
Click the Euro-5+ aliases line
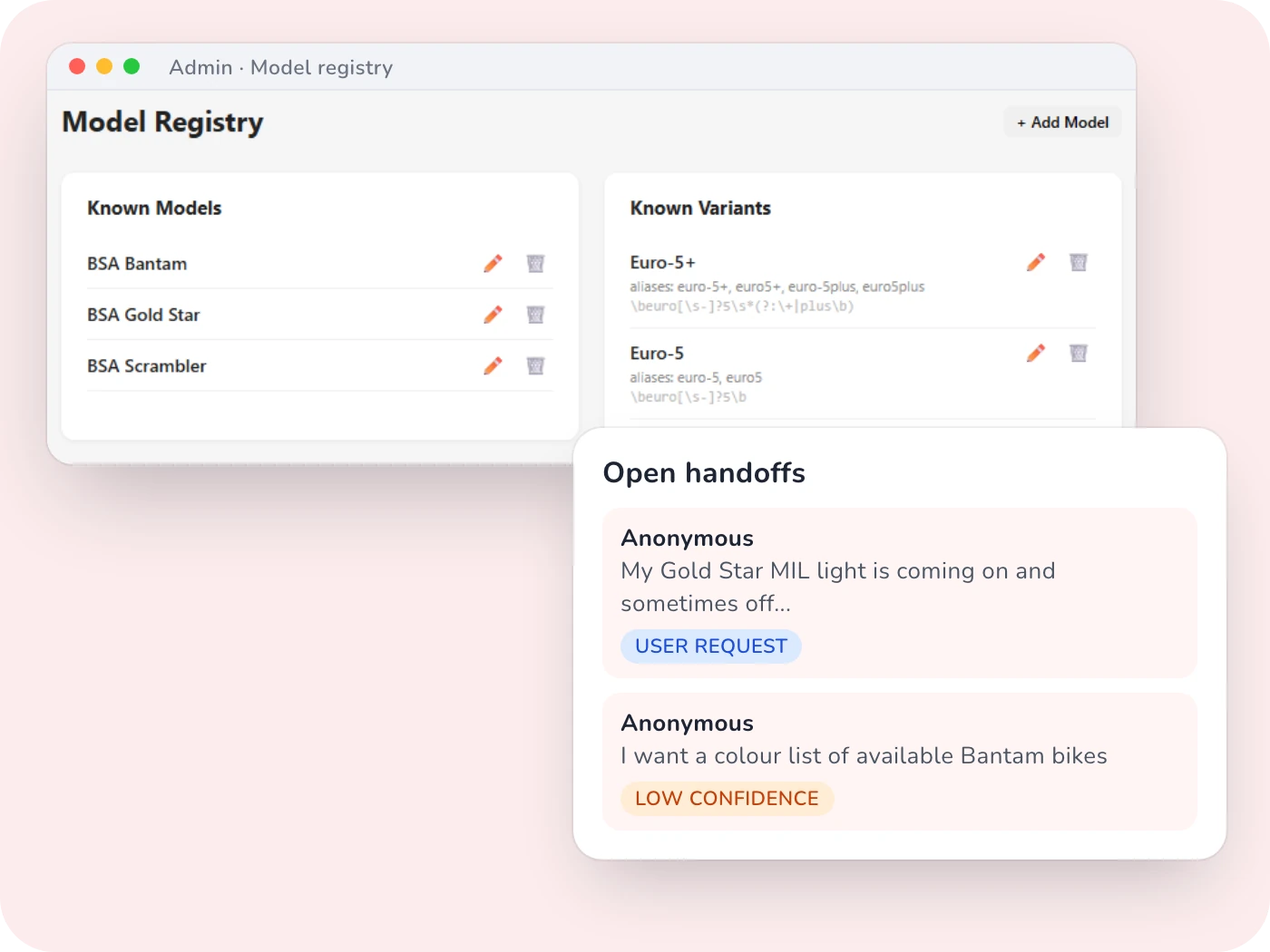pos(777,287)
